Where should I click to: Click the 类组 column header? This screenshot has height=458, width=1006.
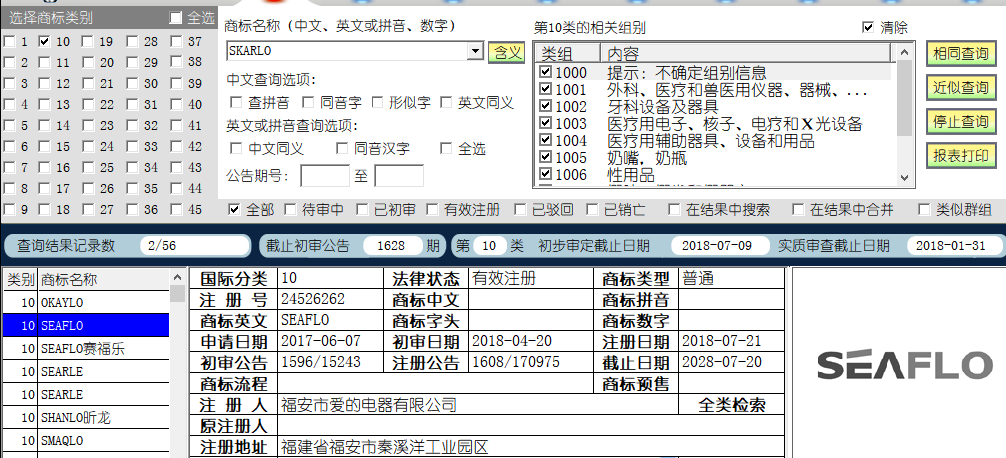pos(567,53)
